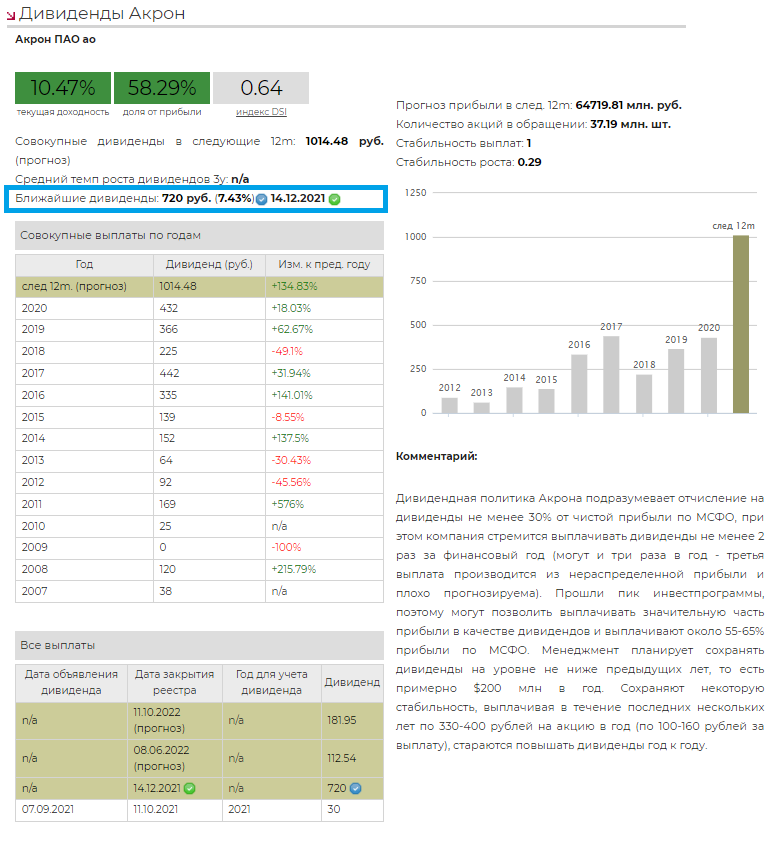Click the +134.83% change value

(x=294, y=286)
